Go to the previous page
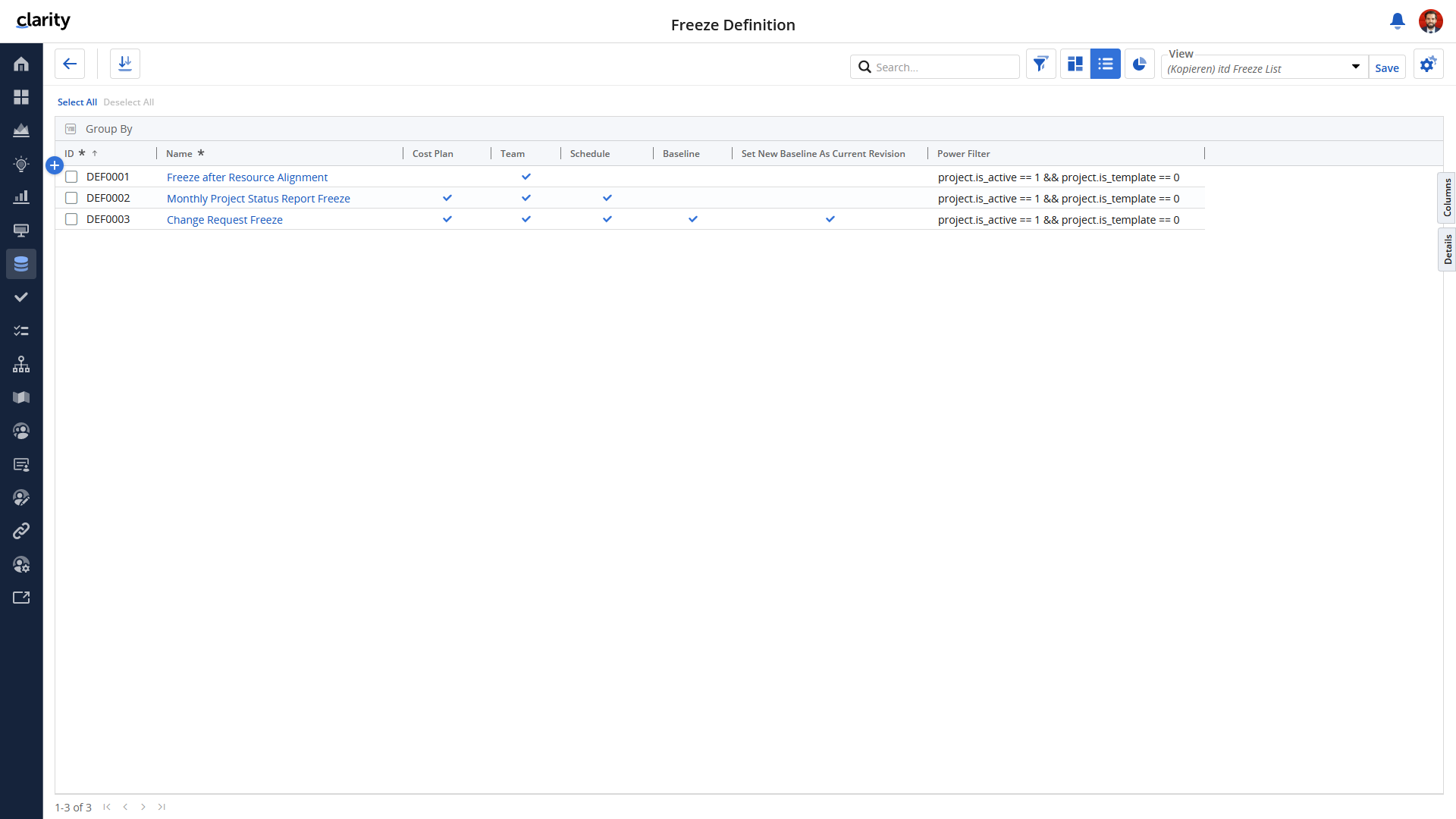The width and height of the screenshot is (1456, 819). pos(125,807)
